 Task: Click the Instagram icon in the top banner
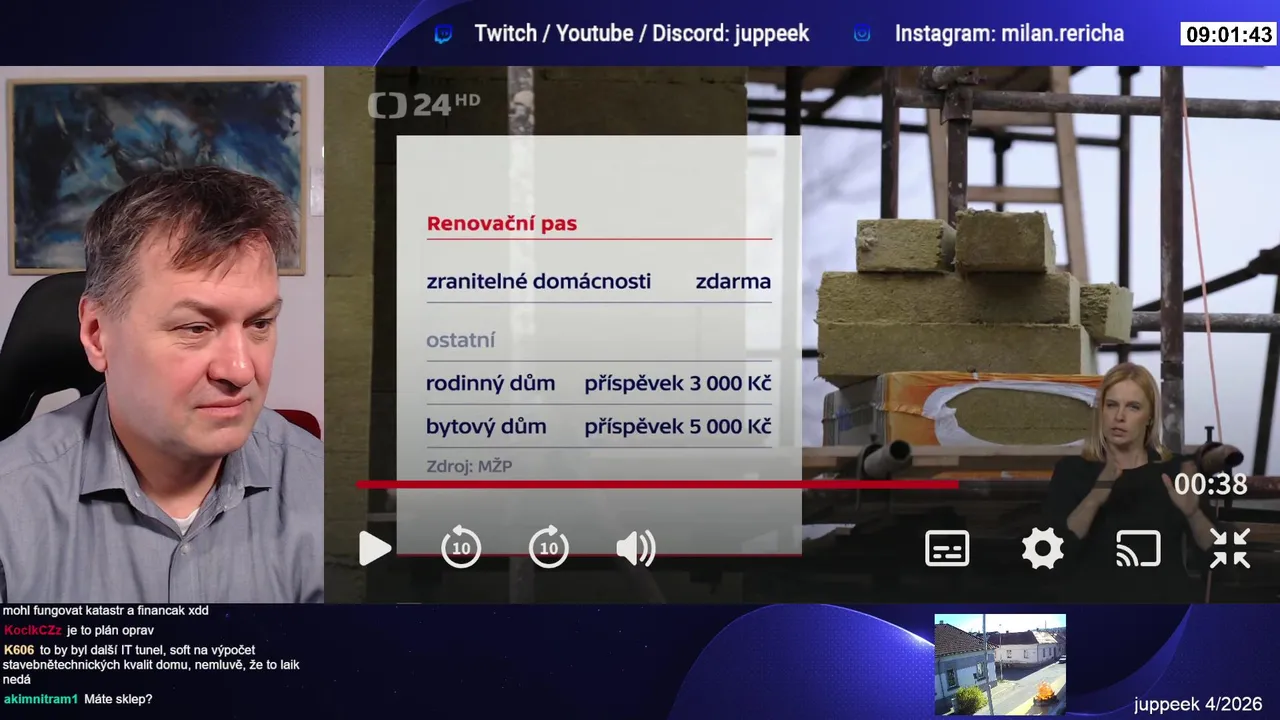pos(862,34)
